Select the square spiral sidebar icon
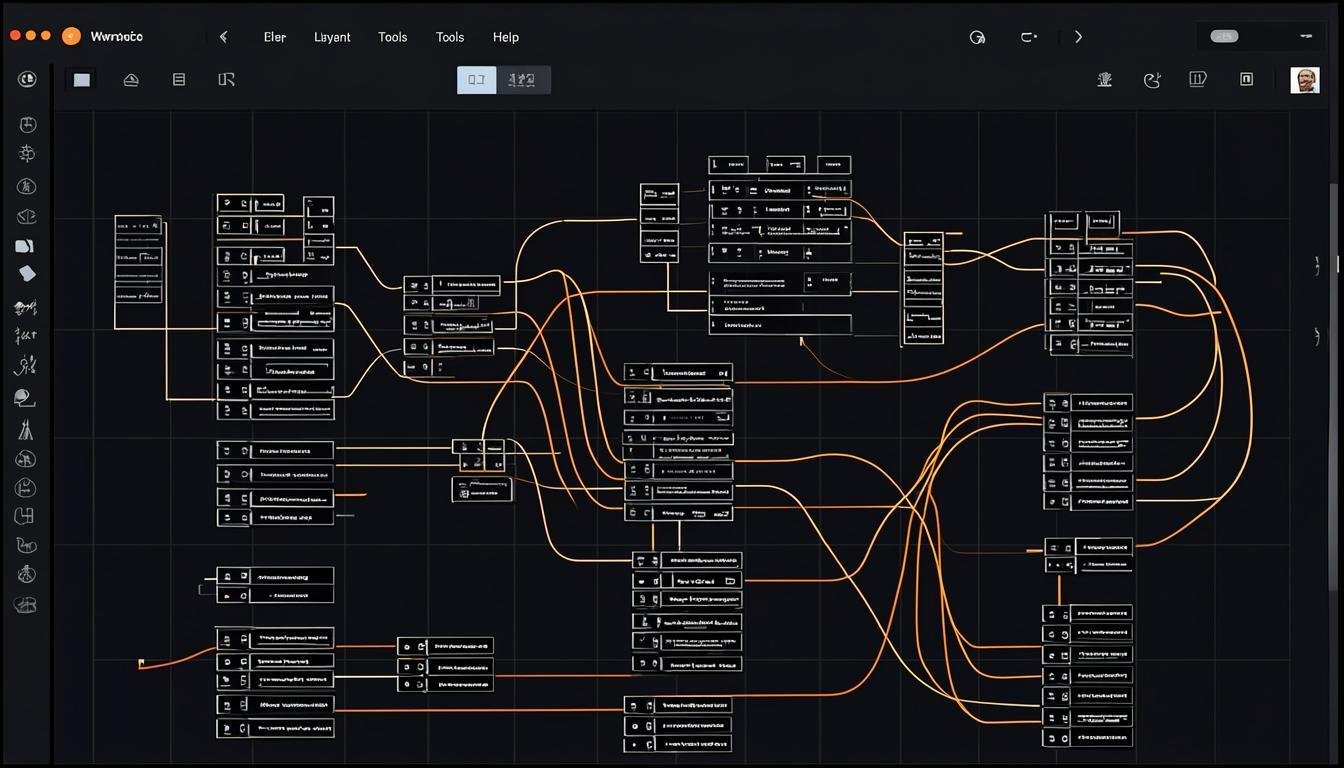 point(25,516)
